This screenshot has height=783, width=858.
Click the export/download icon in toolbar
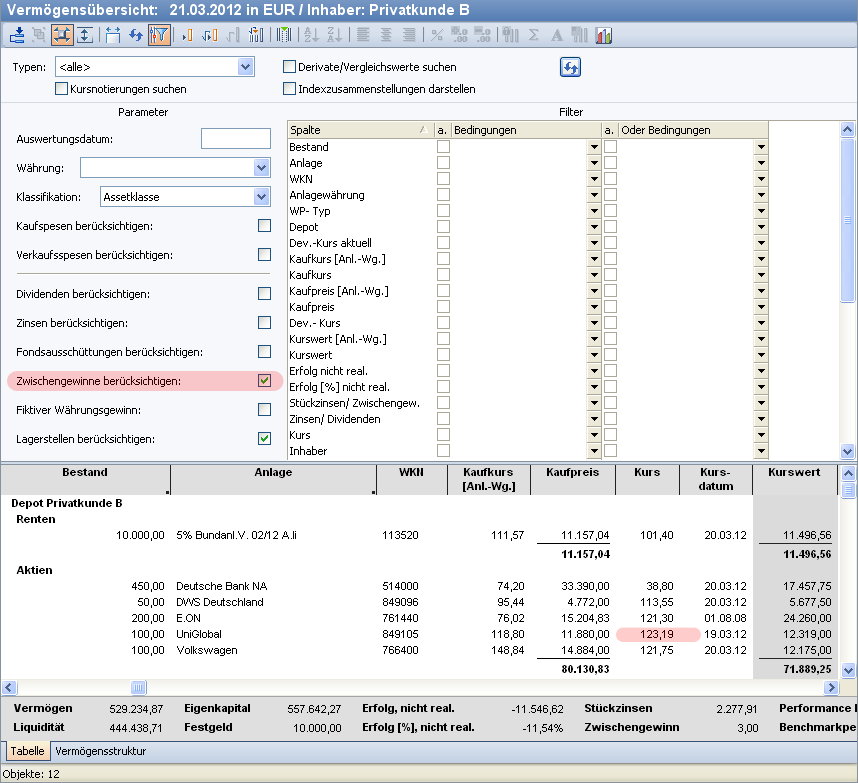click(x=17, y=35)
